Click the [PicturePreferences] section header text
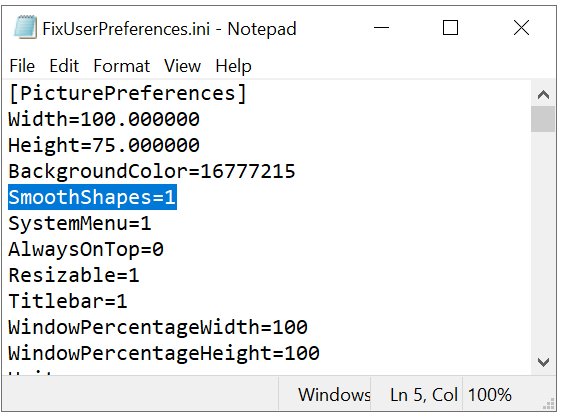Image resolution: width=568 pixels, height=416 pixels. 128,93
